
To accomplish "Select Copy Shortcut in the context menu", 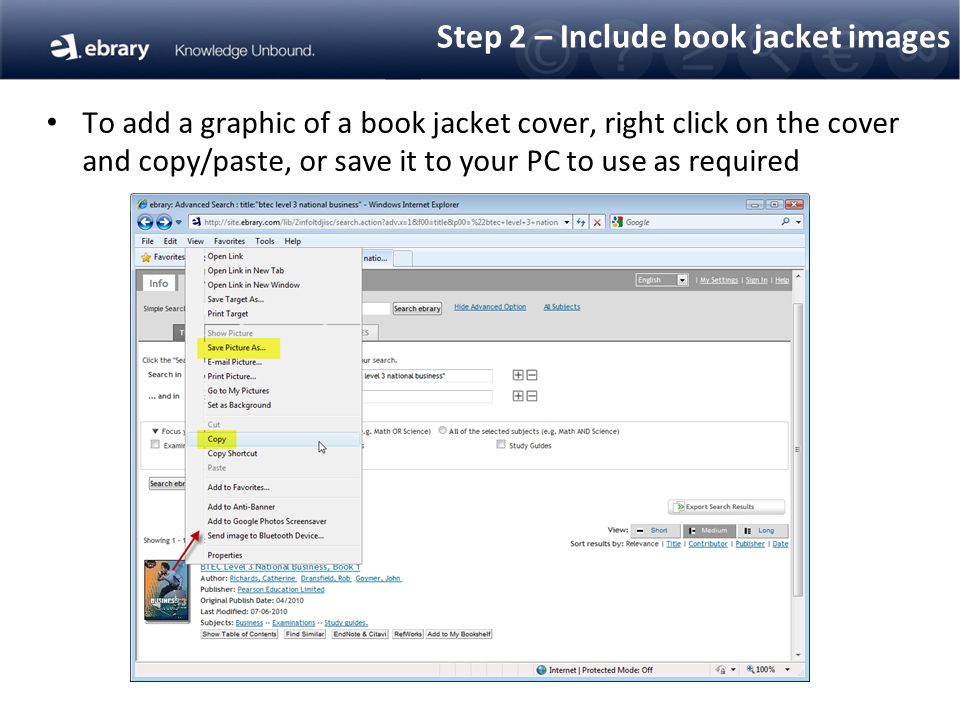I will [x=232, y=454].
